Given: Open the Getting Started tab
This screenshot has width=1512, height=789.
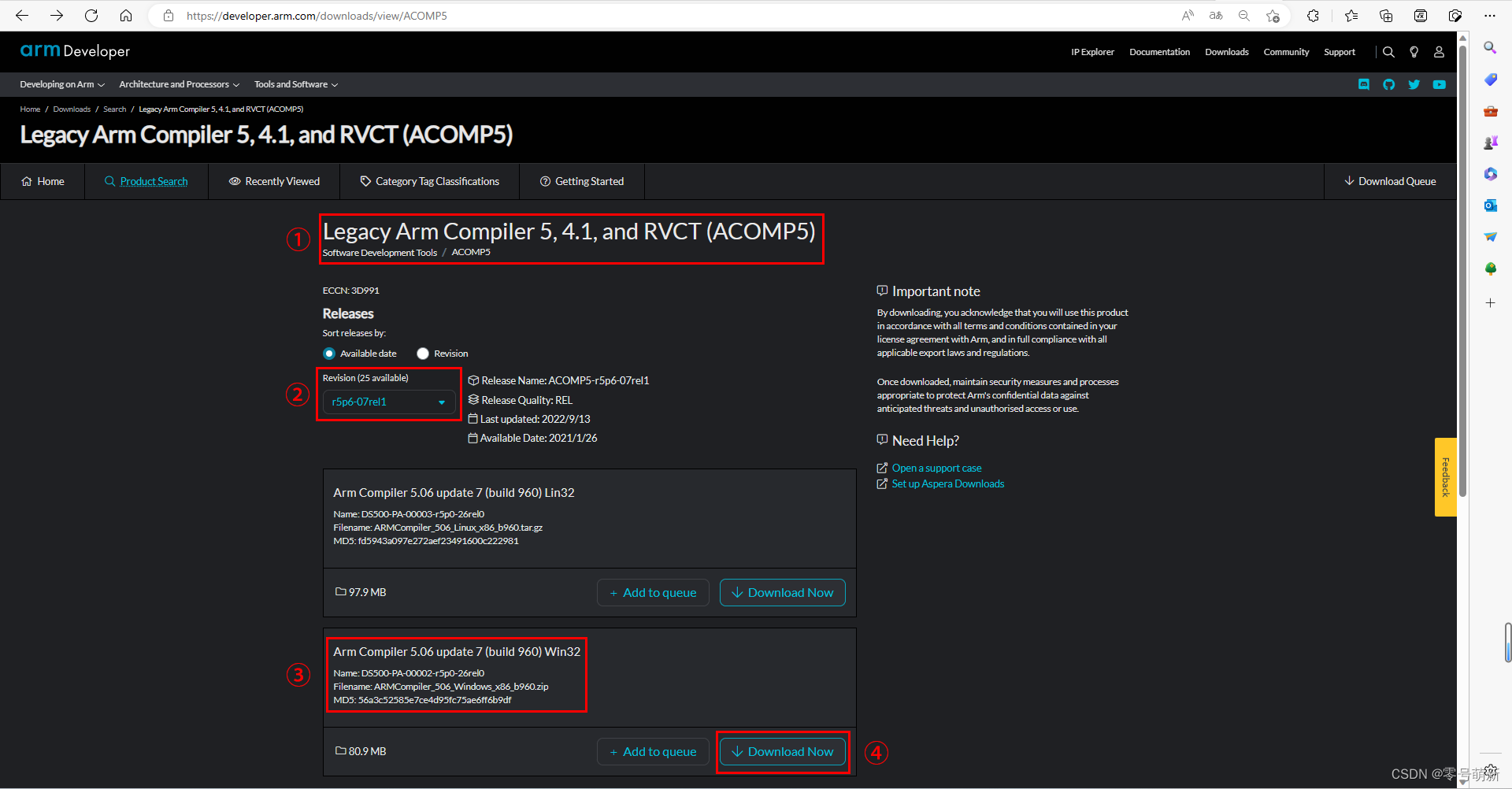Looking at the screenshot, I should point(582,181).
